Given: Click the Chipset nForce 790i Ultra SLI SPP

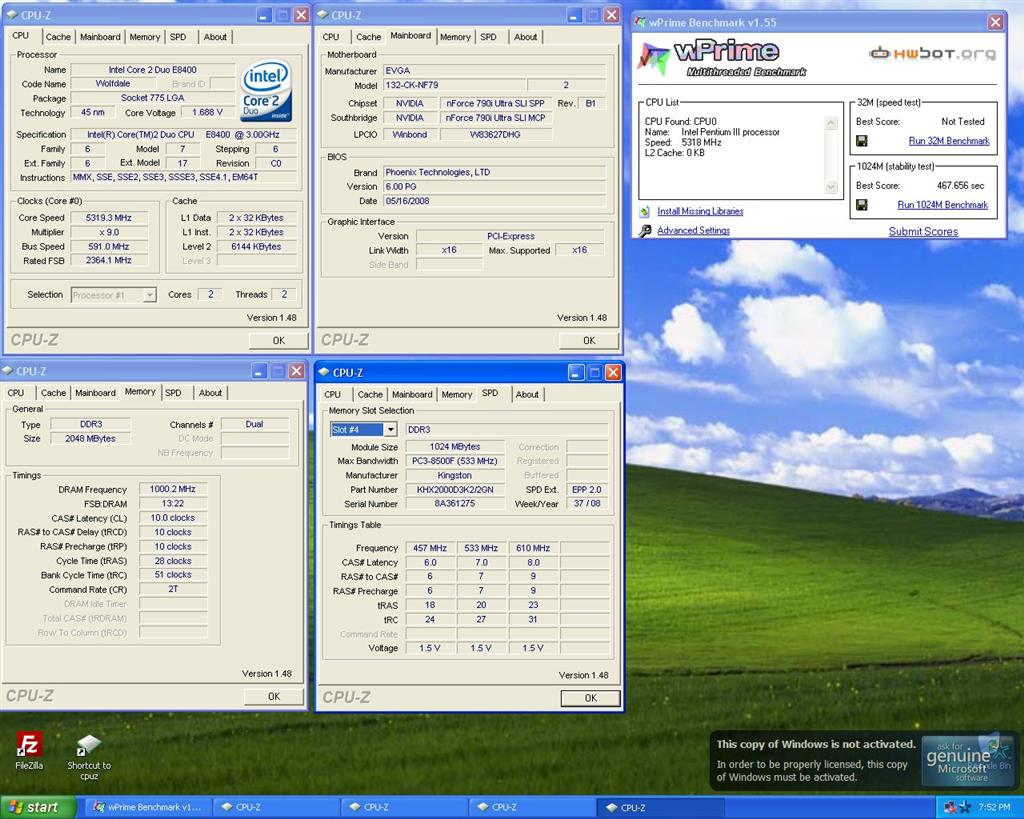Looking at the screenshot, I should tap(495, 104).
